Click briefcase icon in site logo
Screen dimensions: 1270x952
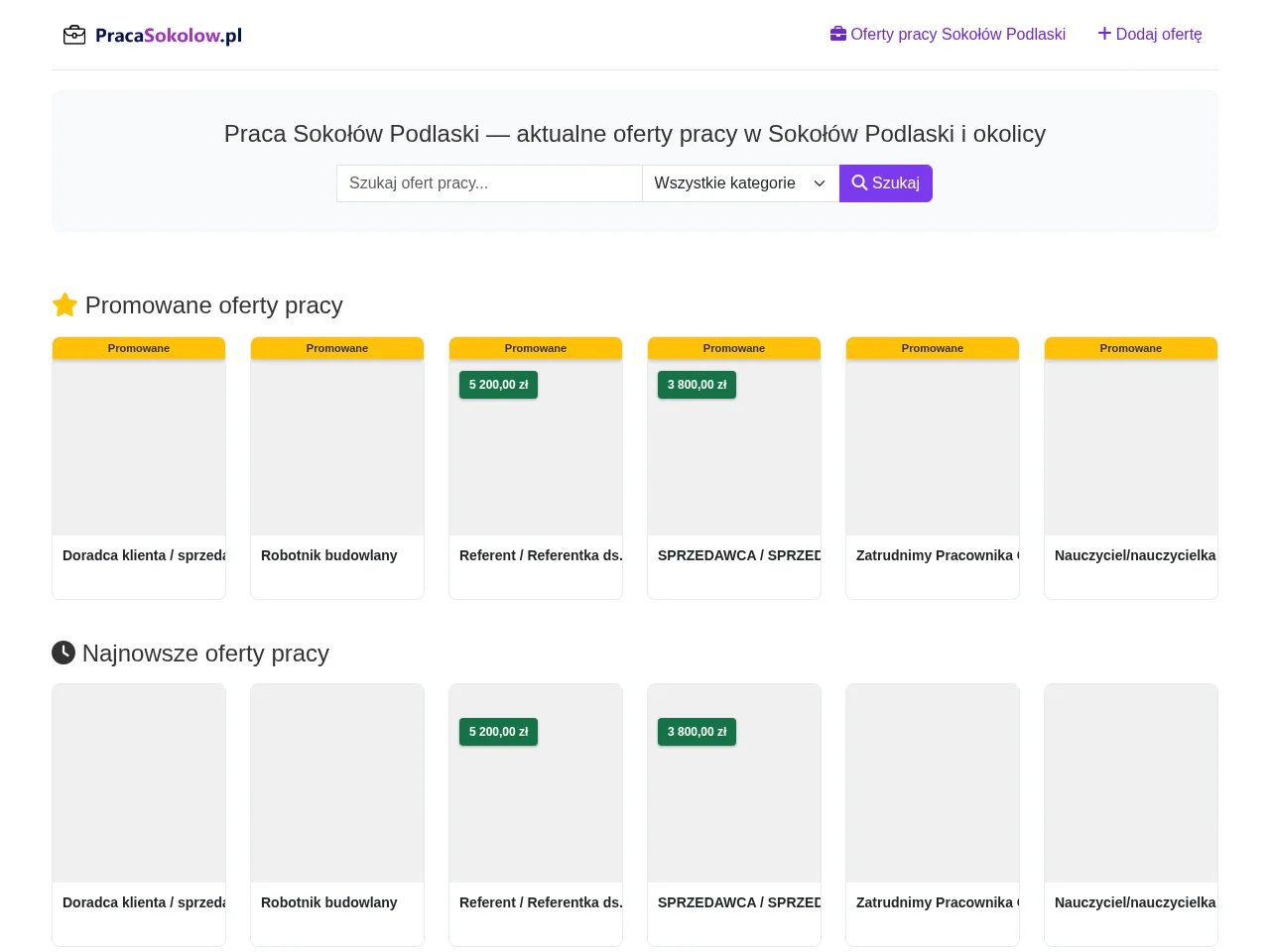coord(74,36)
